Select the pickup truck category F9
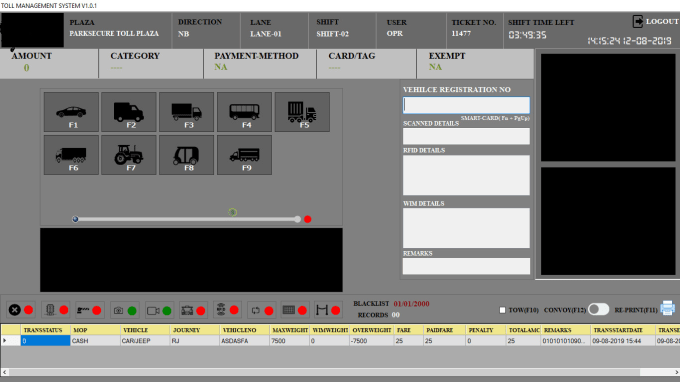 point(245,155)
